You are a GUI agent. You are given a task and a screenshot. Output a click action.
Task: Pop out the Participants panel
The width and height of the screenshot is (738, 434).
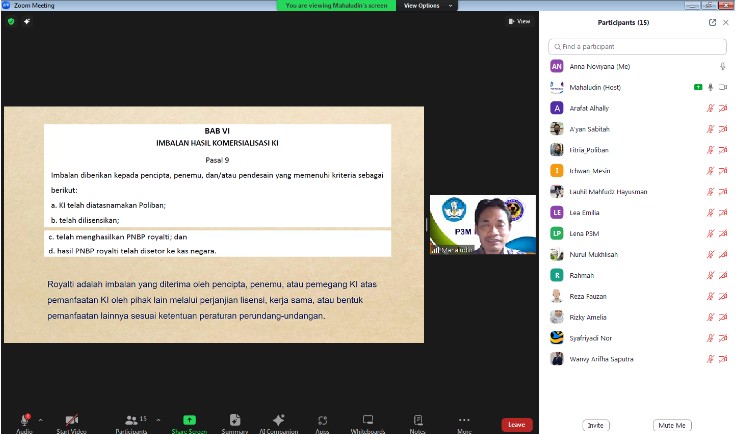click(712, 22)
